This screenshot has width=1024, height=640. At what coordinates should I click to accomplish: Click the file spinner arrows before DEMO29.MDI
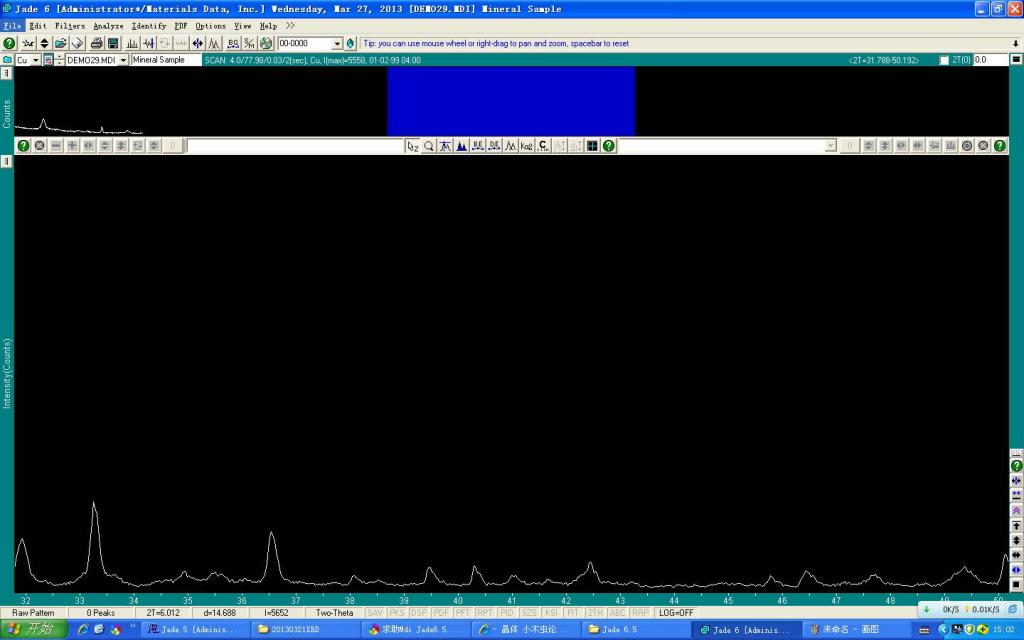[59, 60]
